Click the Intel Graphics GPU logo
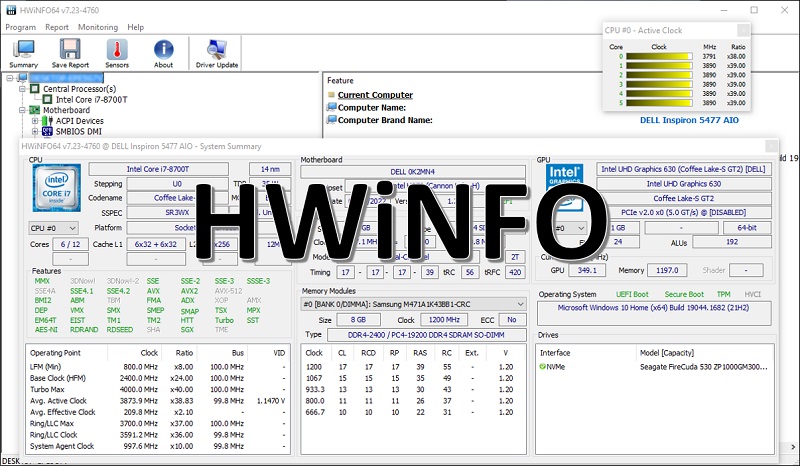Viewport: 800px width, 466px height. 564,187
